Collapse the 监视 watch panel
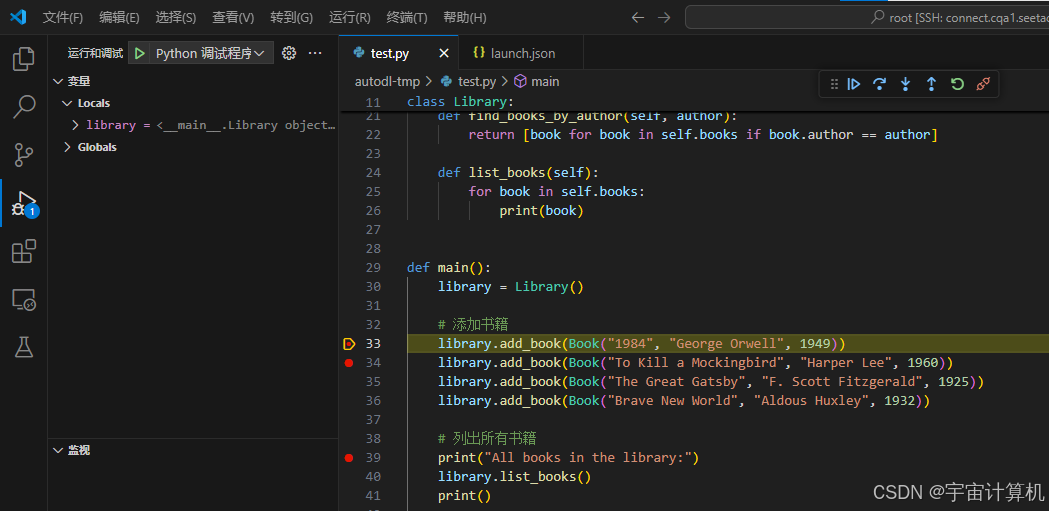The width and height of the screenshot is (1049, 511). [x=57, y=451]
